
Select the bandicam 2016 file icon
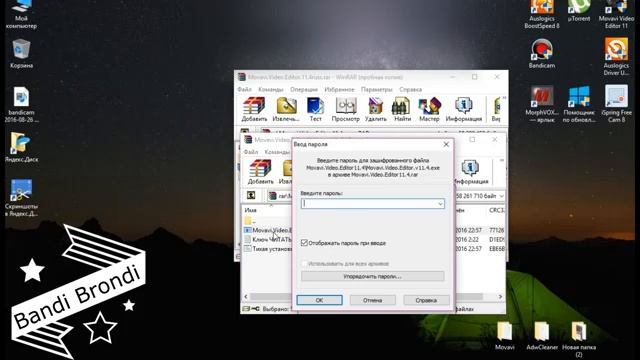[21, 104]
